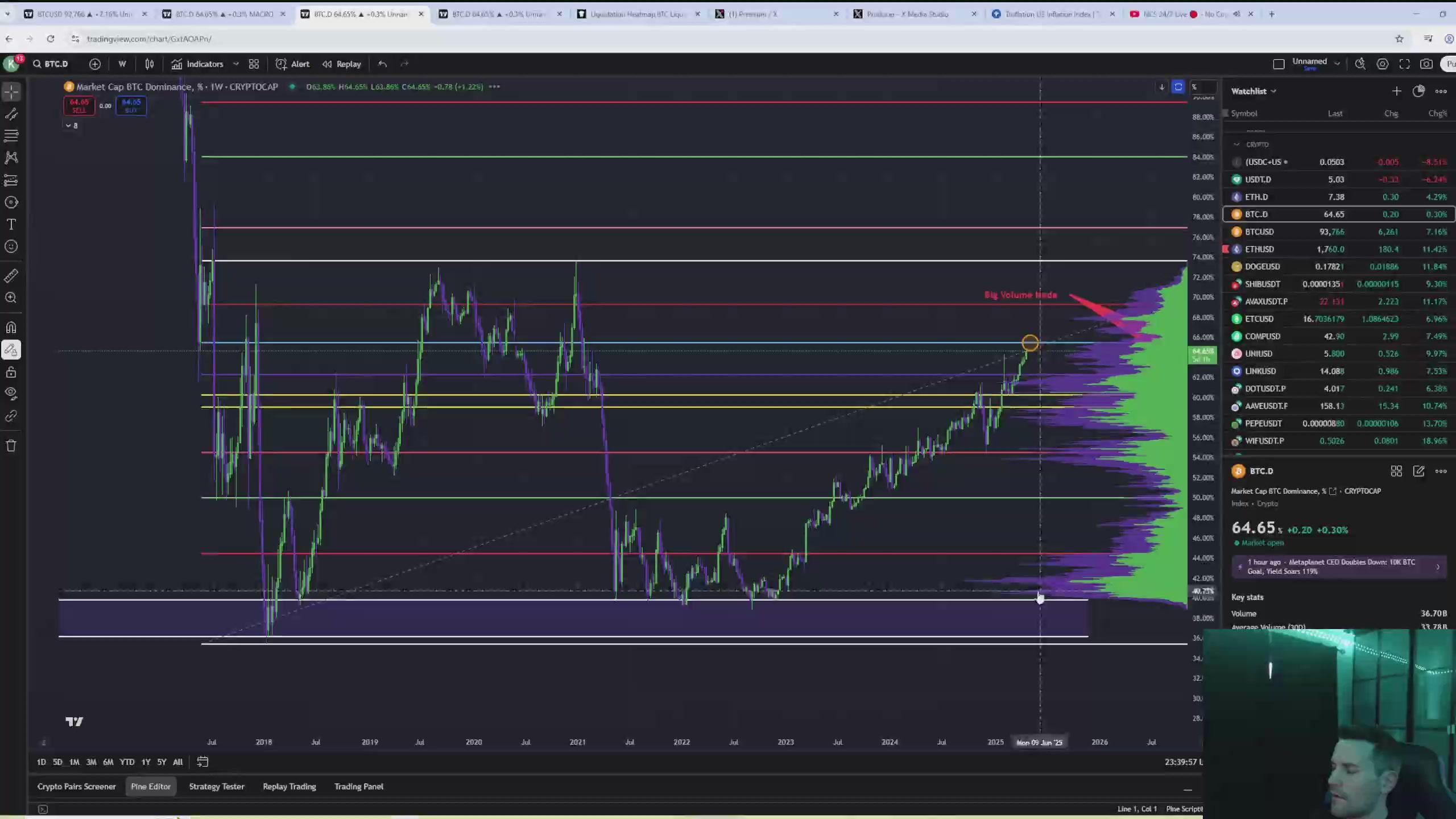
Task: Expand indicator legend collapse arrow
Action: click(x=68, y=126)
